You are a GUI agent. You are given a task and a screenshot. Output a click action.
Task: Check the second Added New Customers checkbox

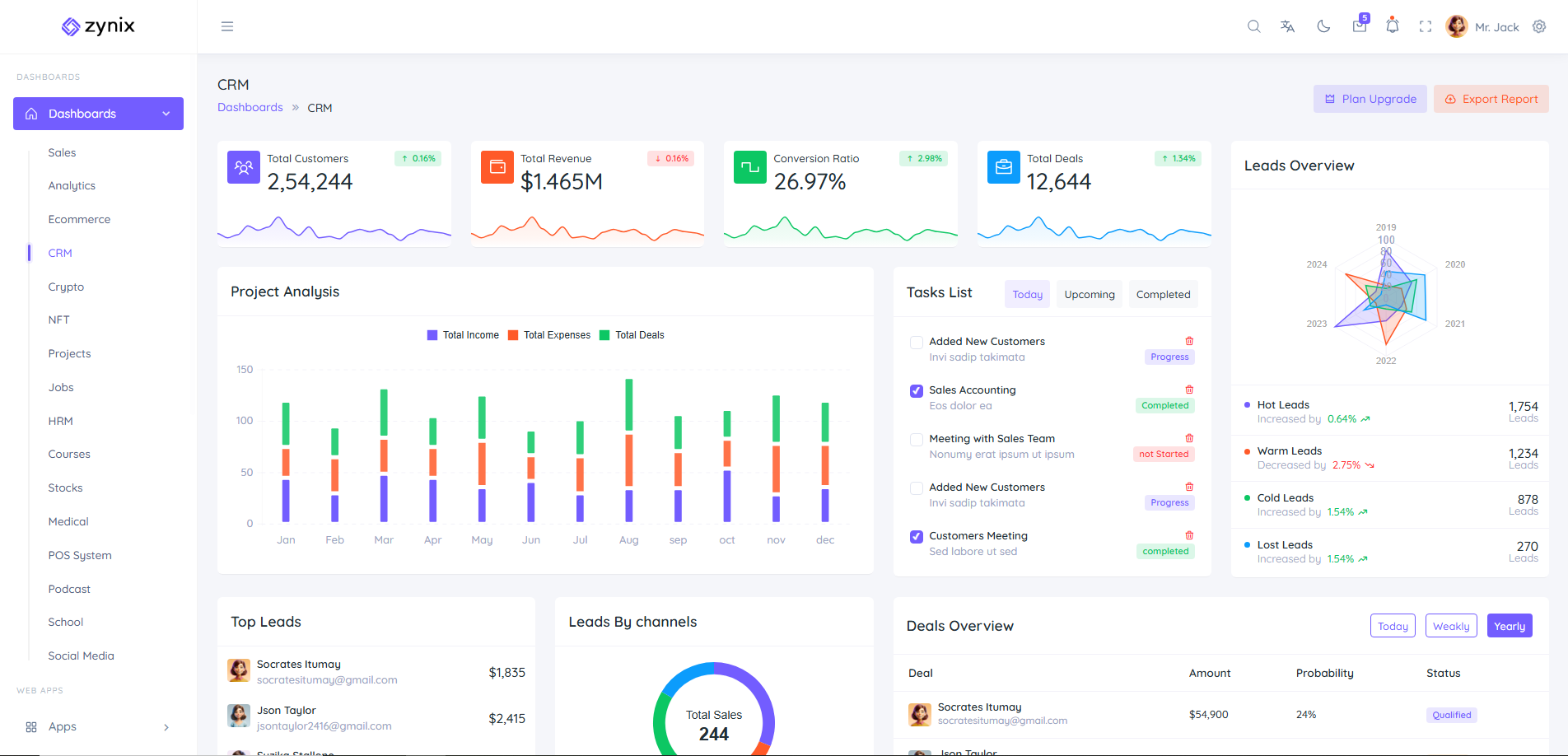917,488
